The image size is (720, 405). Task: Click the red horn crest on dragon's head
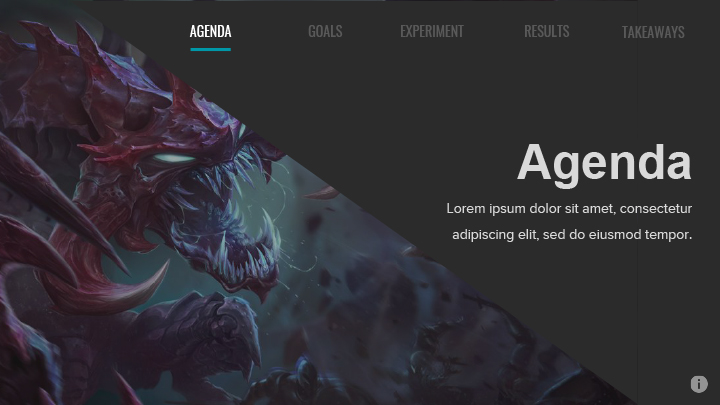138,110
